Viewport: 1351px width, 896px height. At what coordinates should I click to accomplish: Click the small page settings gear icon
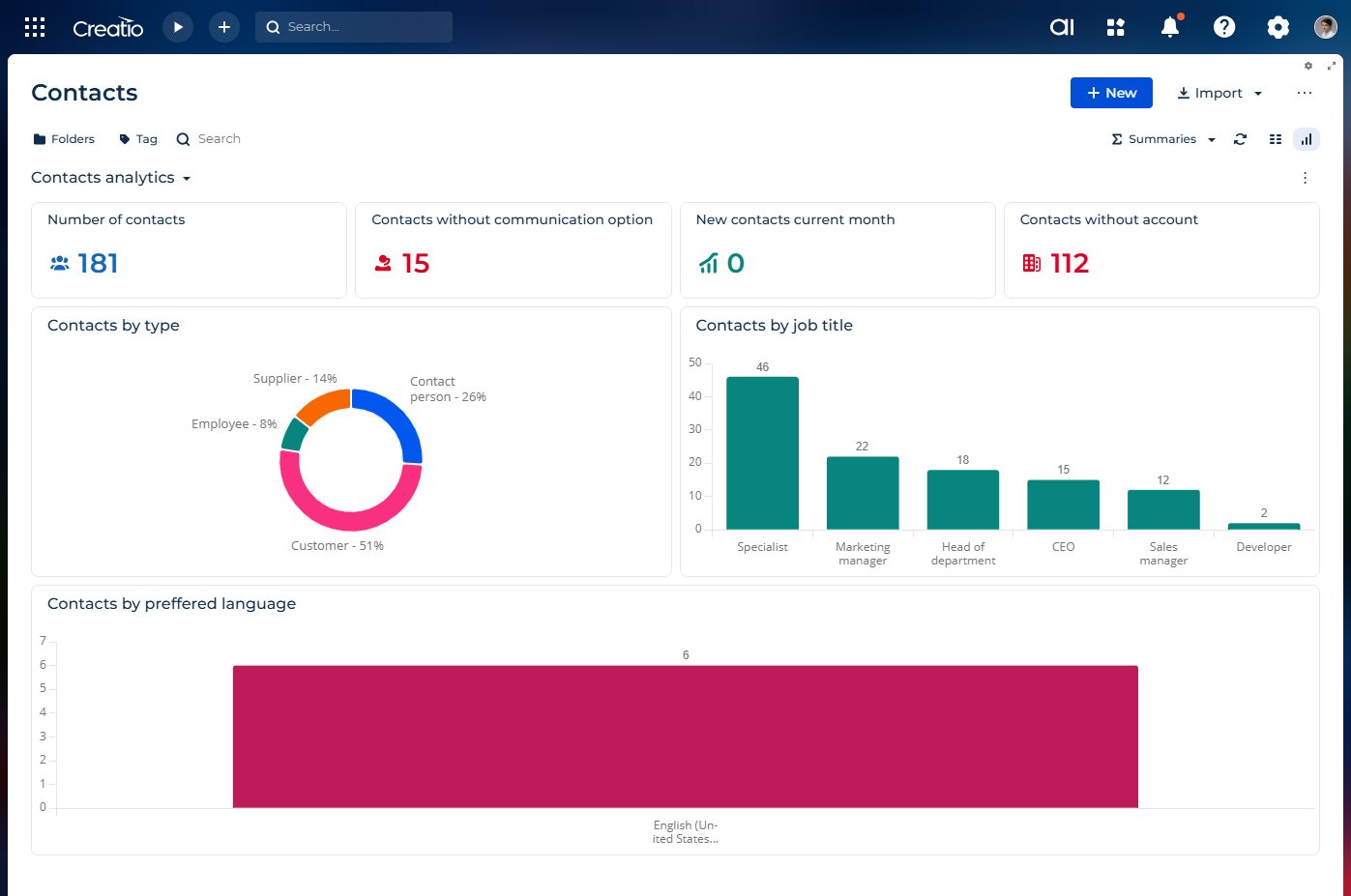click(1308, 66)
